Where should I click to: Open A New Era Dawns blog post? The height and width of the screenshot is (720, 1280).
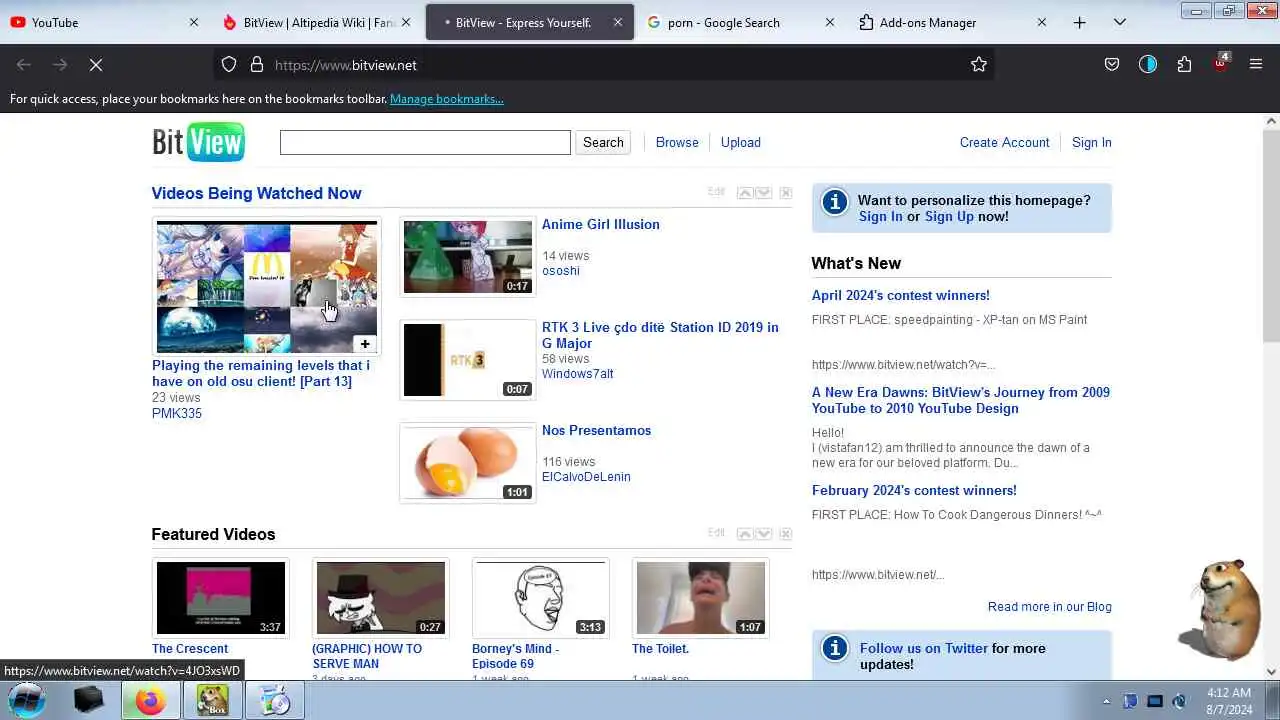pyautogui.click(x=961, y=400)
